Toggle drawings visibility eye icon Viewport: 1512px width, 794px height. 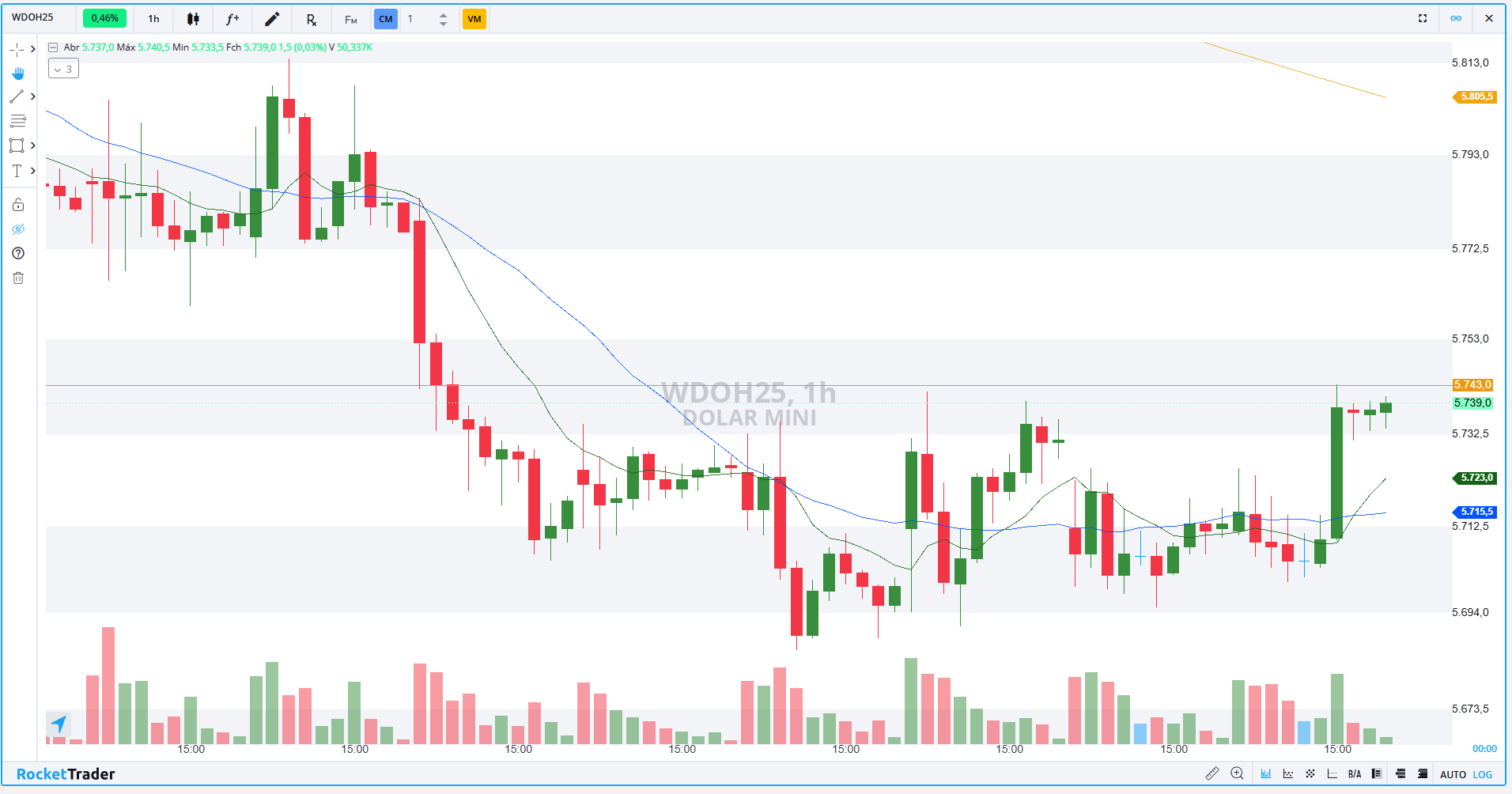click(18, 229)
